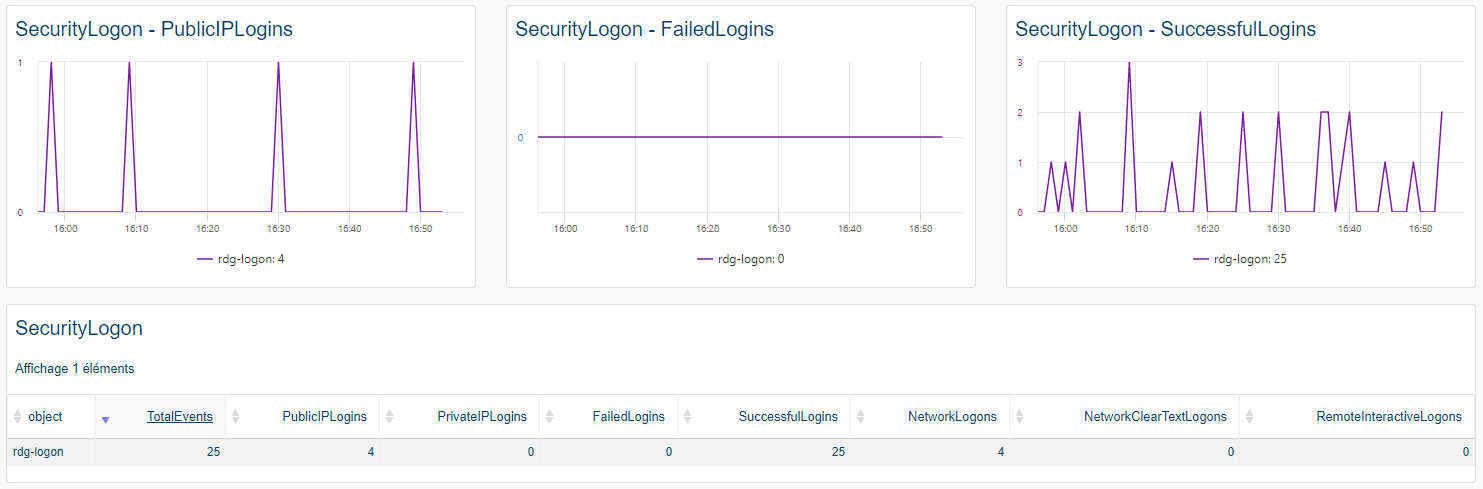Click the descending sort arrow beside TotalEvents
Image resolution: width=1483 pixels, height=489 pixels.
click(105, 418)
